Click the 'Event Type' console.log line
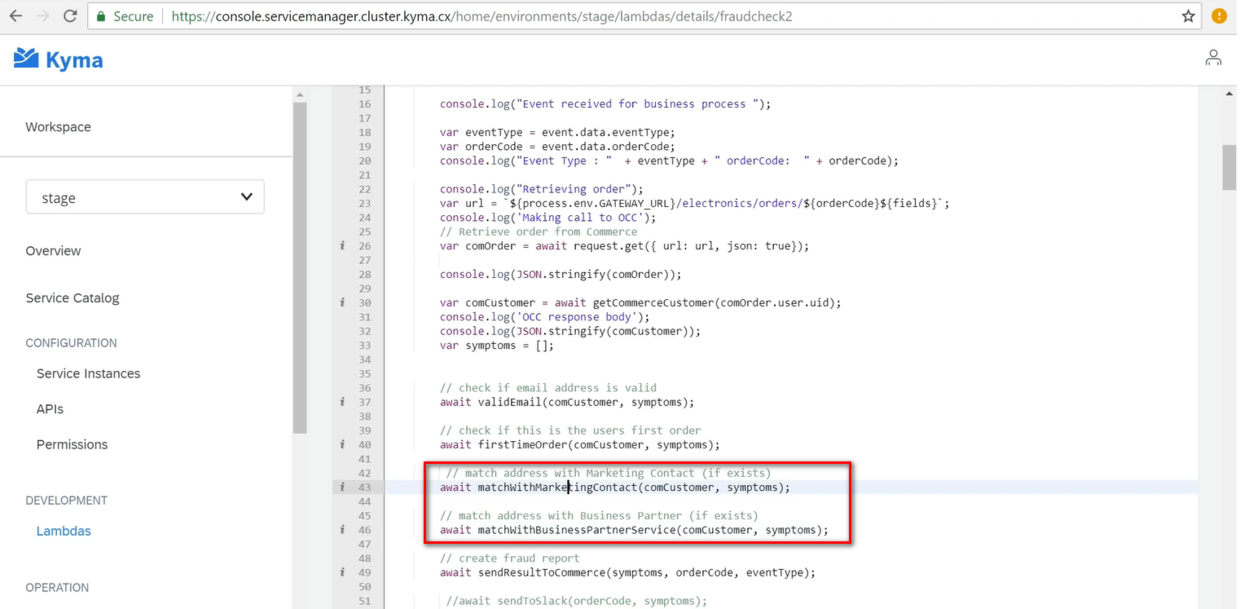This screenshot has width=1240, height=609. pyautogui.click(x=669, y=161)
